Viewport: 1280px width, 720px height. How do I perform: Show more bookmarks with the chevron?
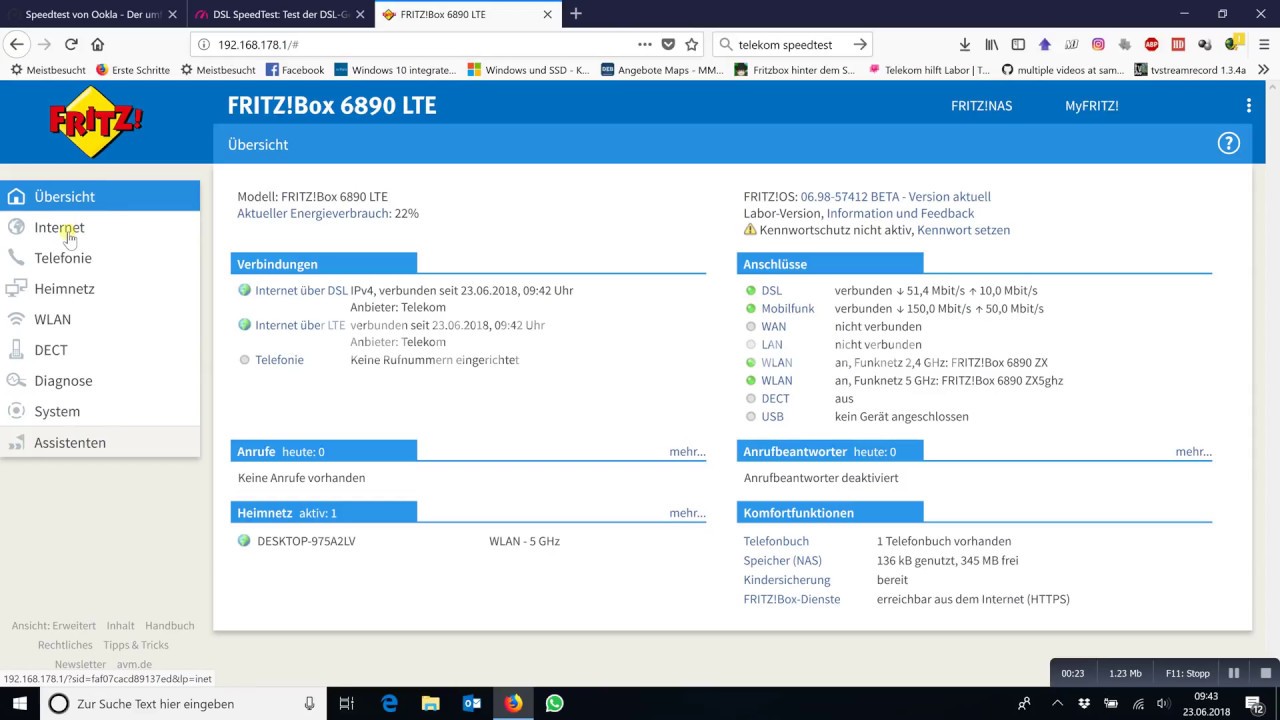tap(1263, 70)
